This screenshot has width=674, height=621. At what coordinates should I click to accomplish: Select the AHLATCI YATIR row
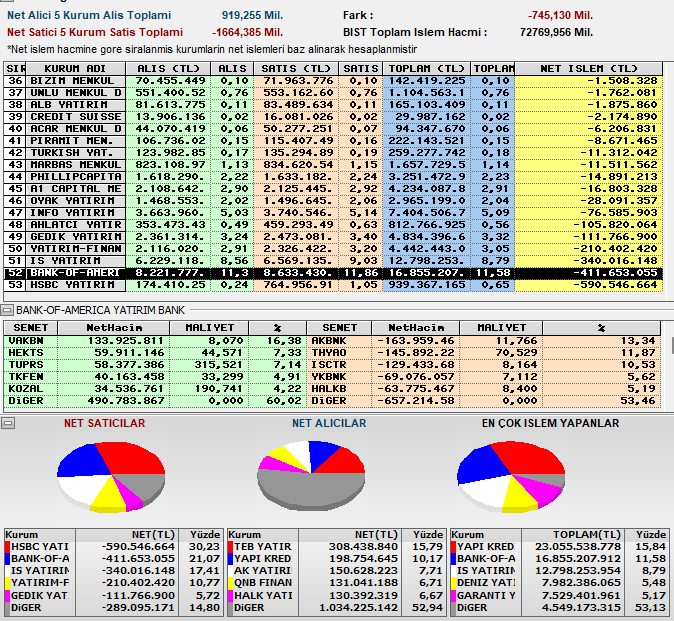click(333, 225)
